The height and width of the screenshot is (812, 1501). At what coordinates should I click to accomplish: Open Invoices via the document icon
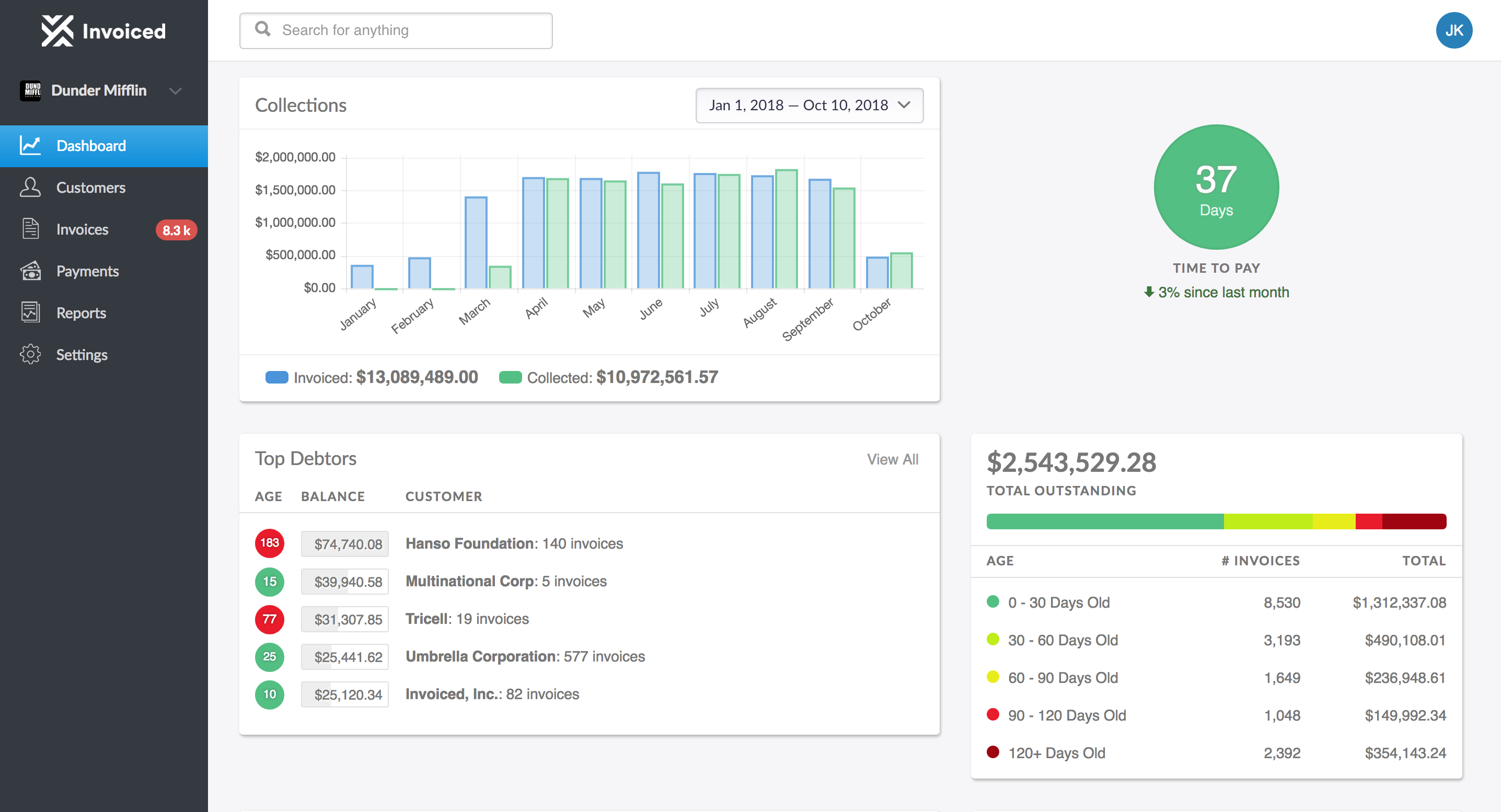[30, 229]
